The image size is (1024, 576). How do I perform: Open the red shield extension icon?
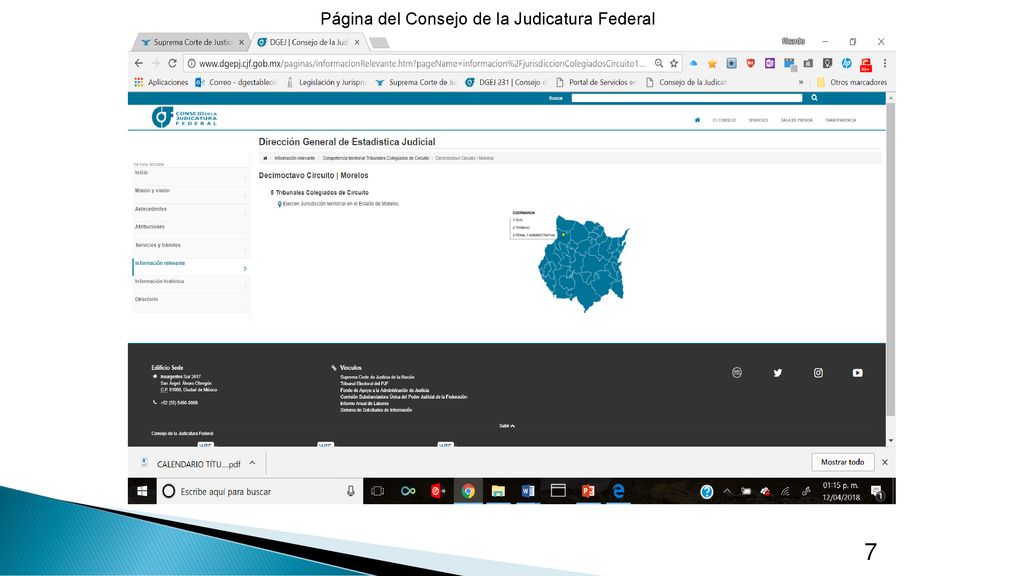click(750, 63)
